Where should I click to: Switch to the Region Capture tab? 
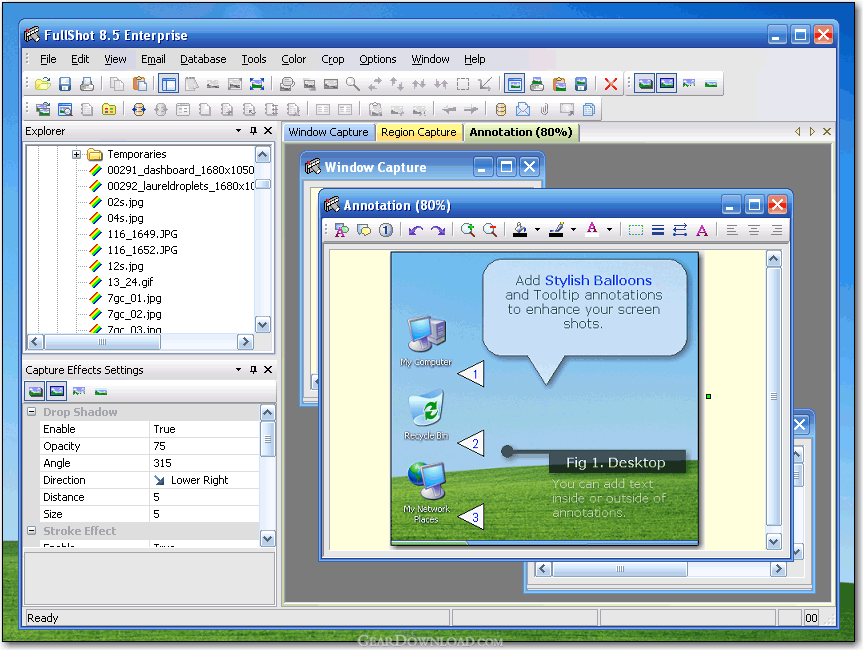(419, 132)
